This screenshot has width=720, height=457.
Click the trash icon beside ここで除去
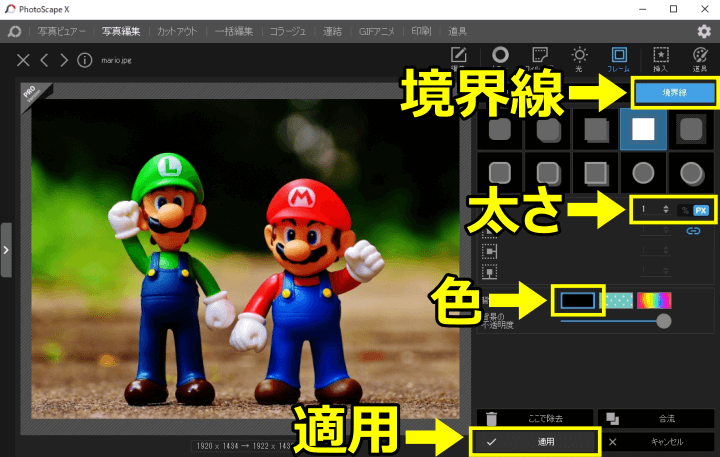[x=491, y=418]
